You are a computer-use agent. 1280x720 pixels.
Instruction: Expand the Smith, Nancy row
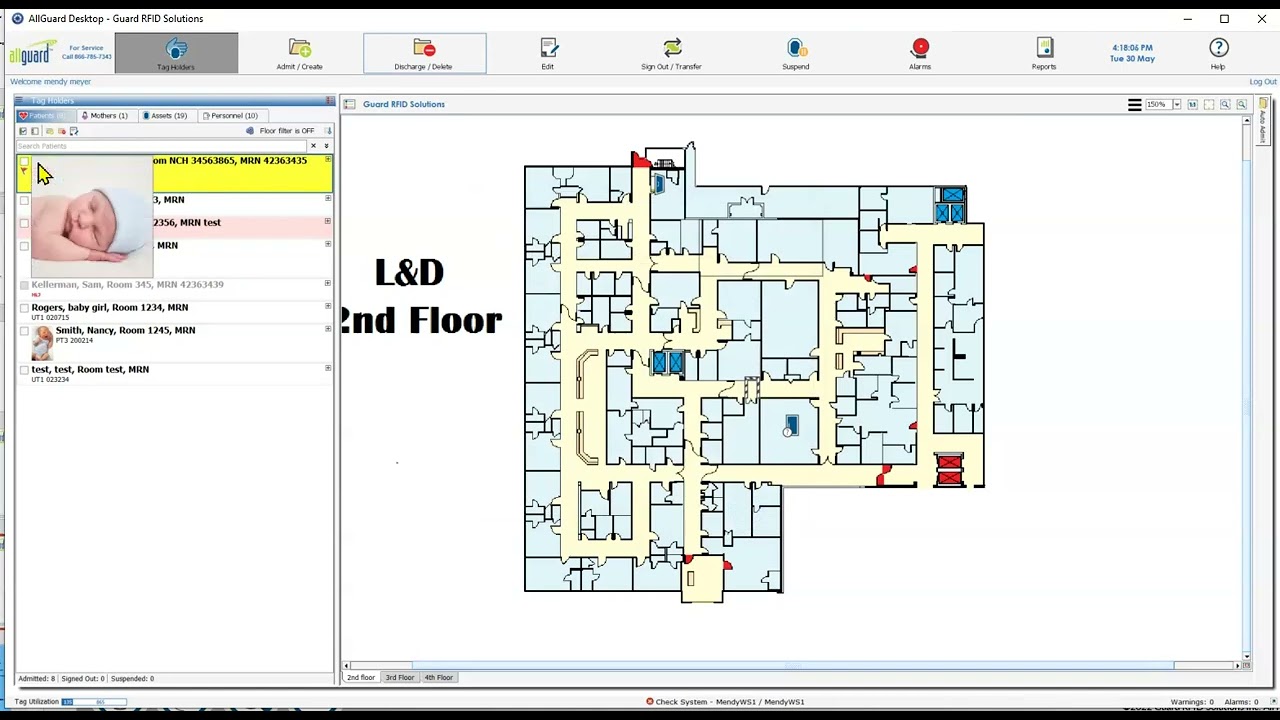(328, 330)
